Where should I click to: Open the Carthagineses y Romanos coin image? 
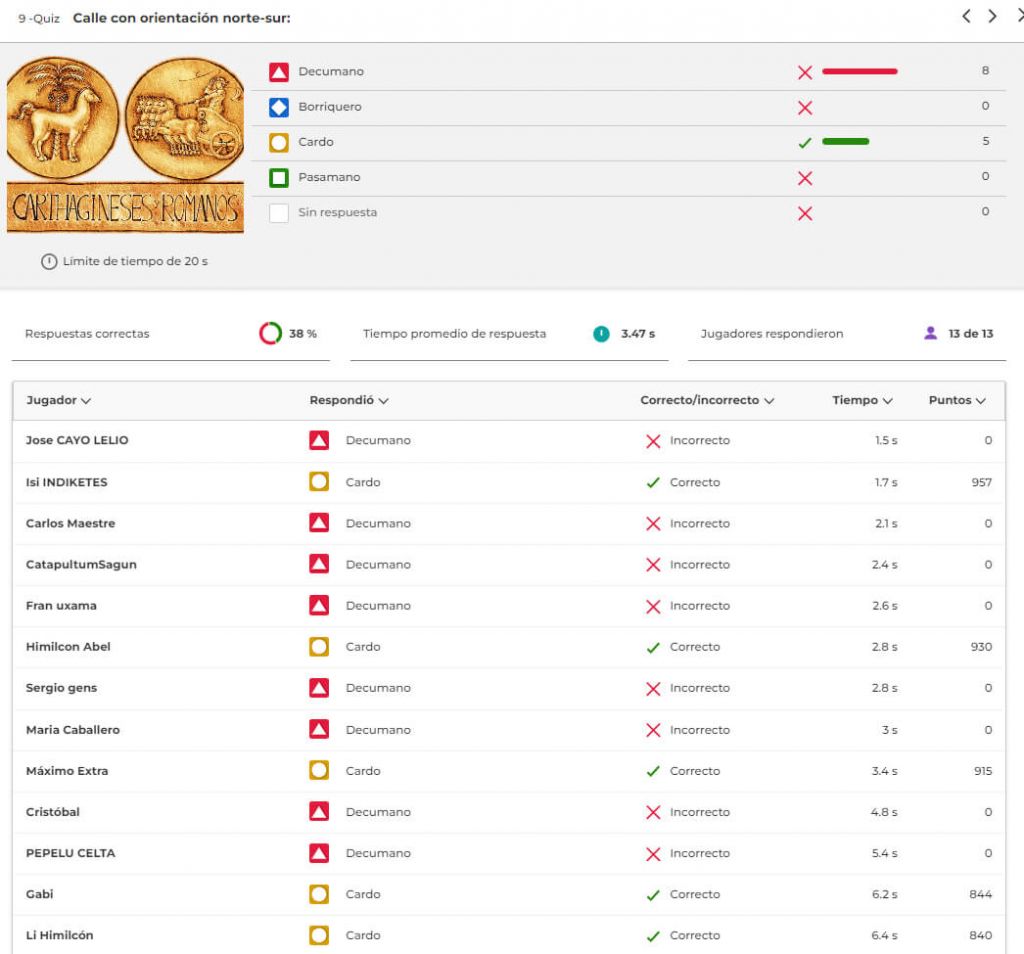point(125,144)
